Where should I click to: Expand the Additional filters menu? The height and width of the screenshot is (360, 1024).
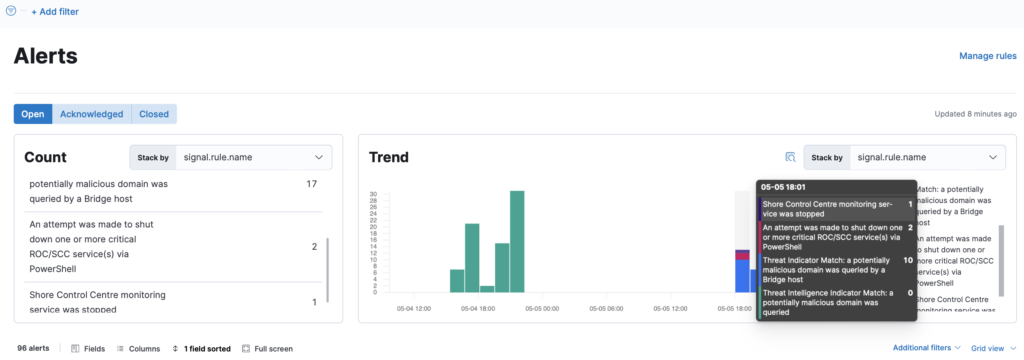click(x=926, y=348)
